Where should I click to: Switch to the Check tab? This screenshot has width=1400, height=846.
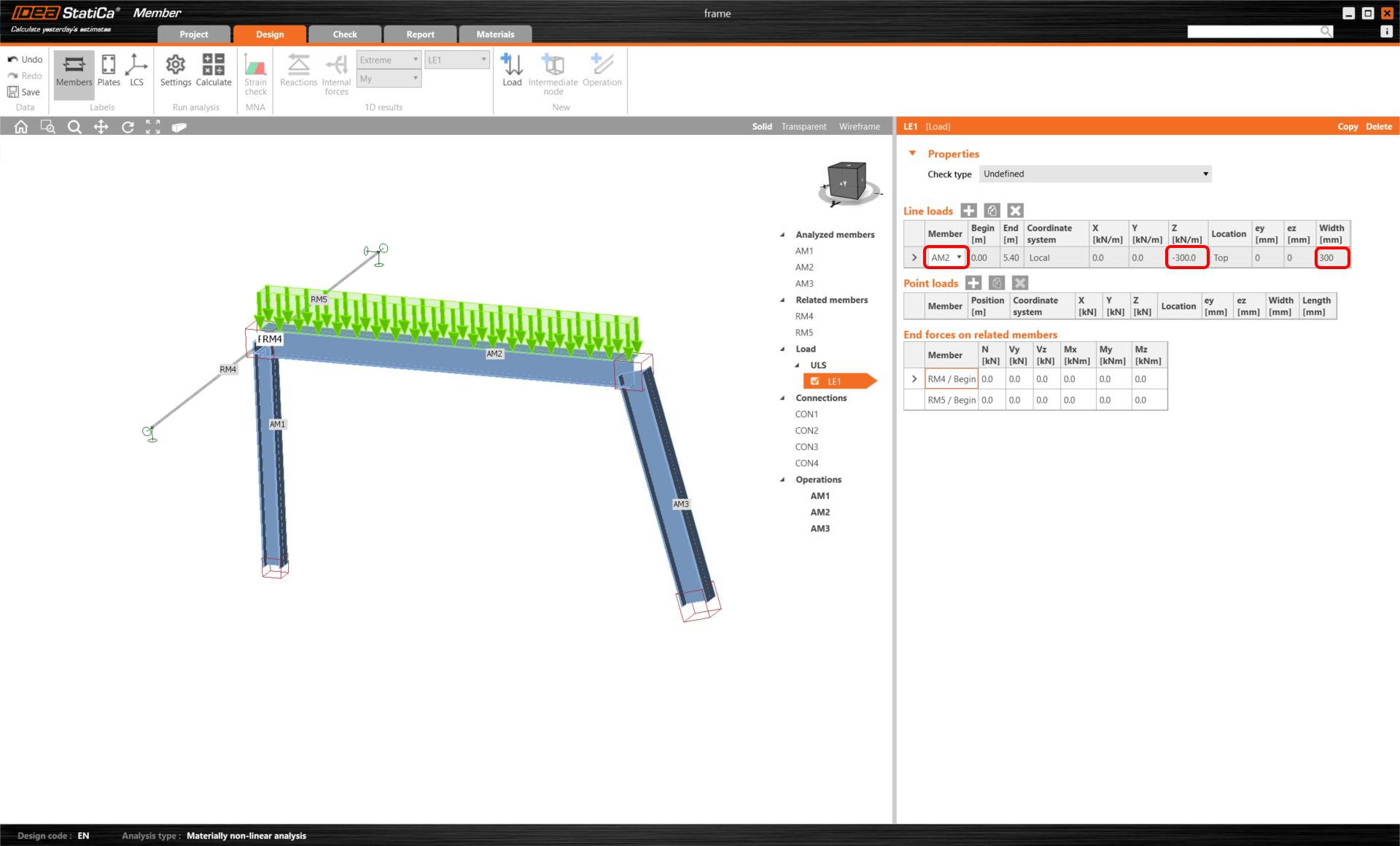pyautogui.click(x=344, y=34)
